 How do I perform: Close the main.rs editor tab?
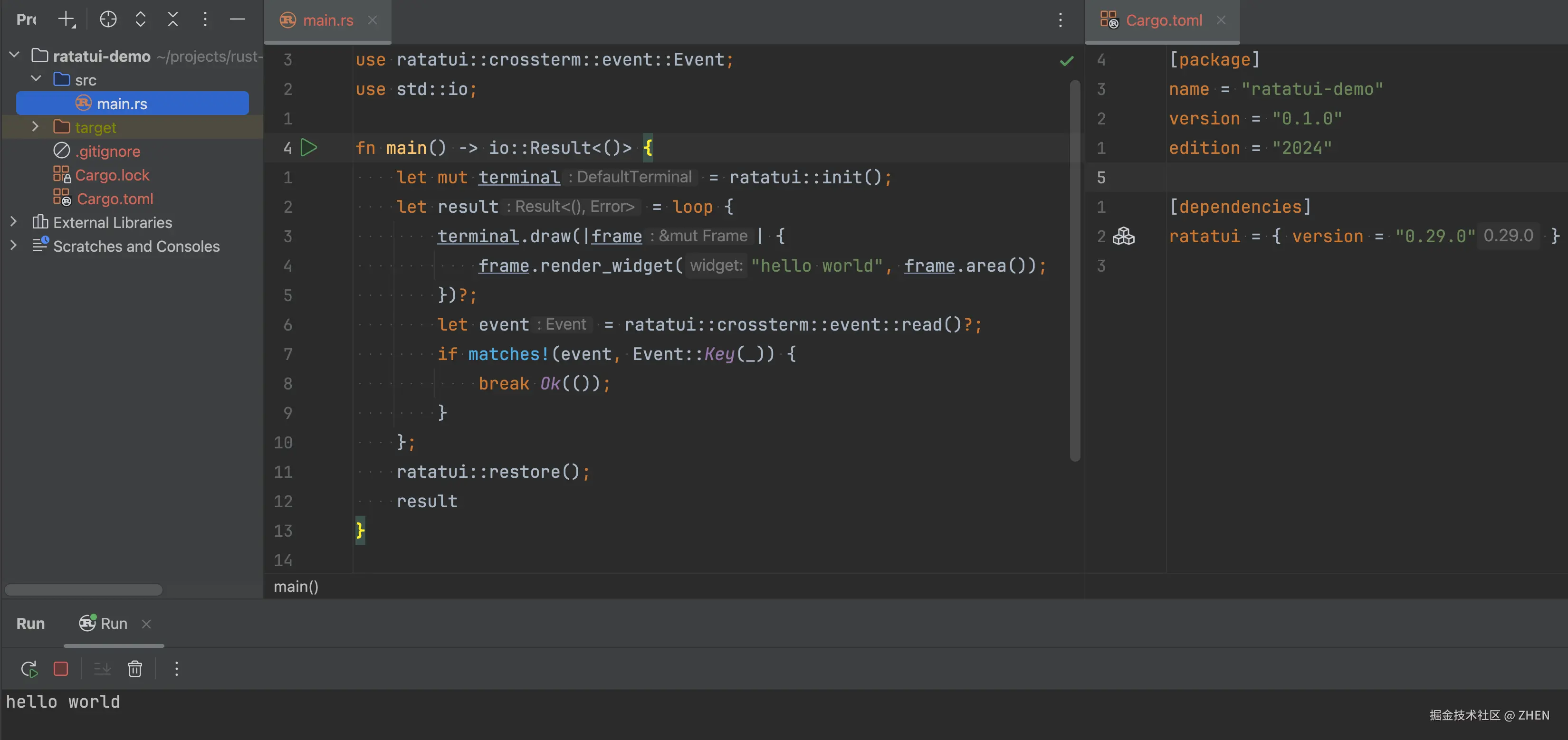coord(373,20)
